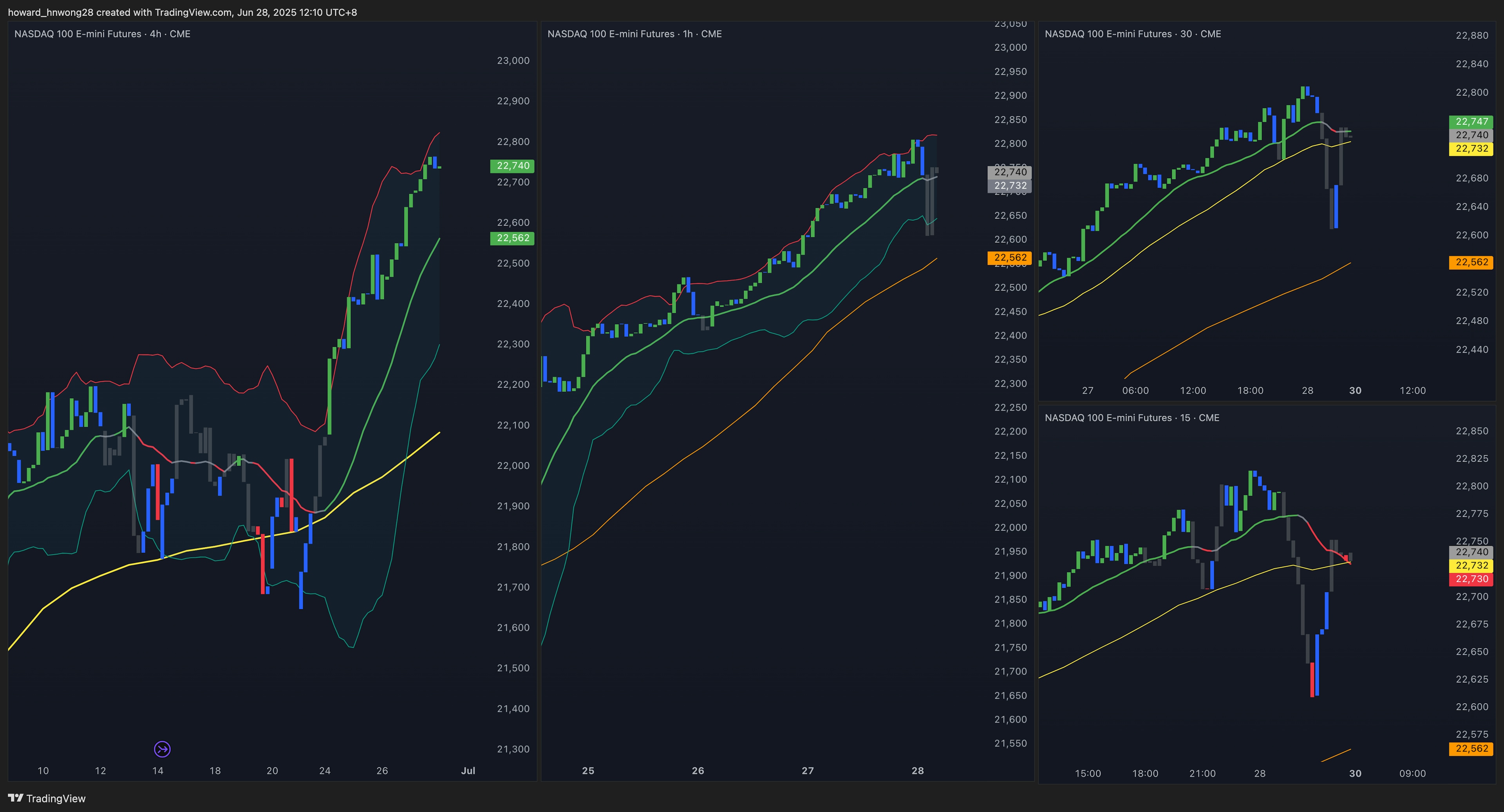
Task: Select the 'NASDAQ 100 E-mini Futures · 30 · CME' title
Action: (x=1133, y=34)
